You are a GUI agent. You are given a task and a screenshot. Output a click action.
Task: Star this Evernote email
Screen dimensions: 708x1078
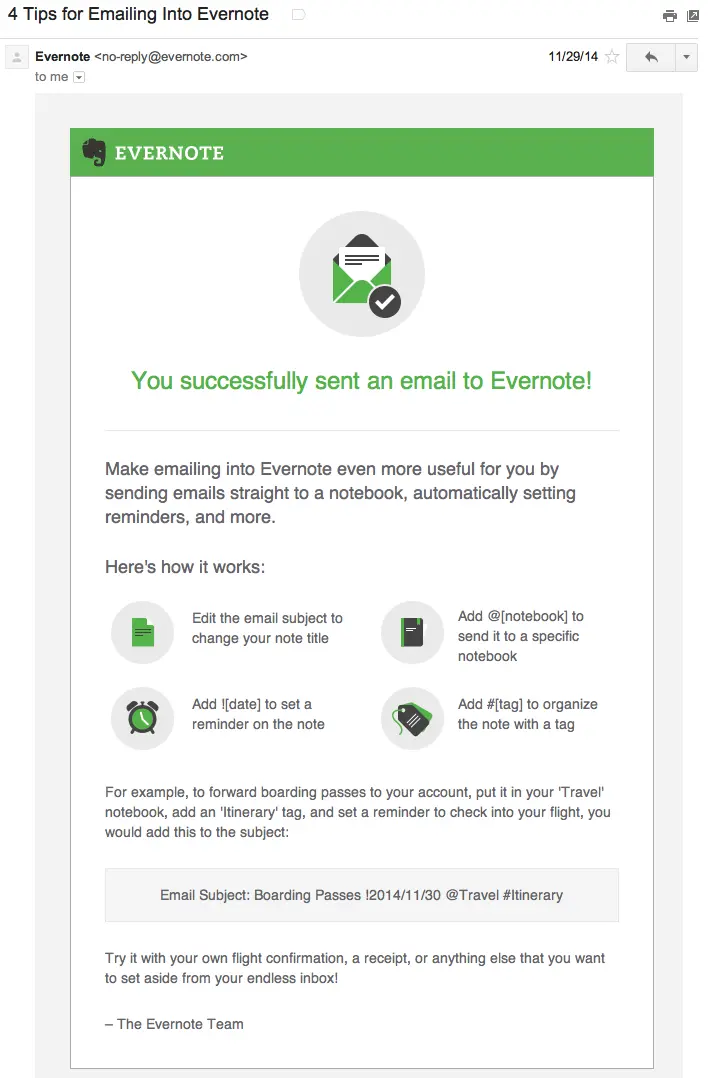point(611,57)
